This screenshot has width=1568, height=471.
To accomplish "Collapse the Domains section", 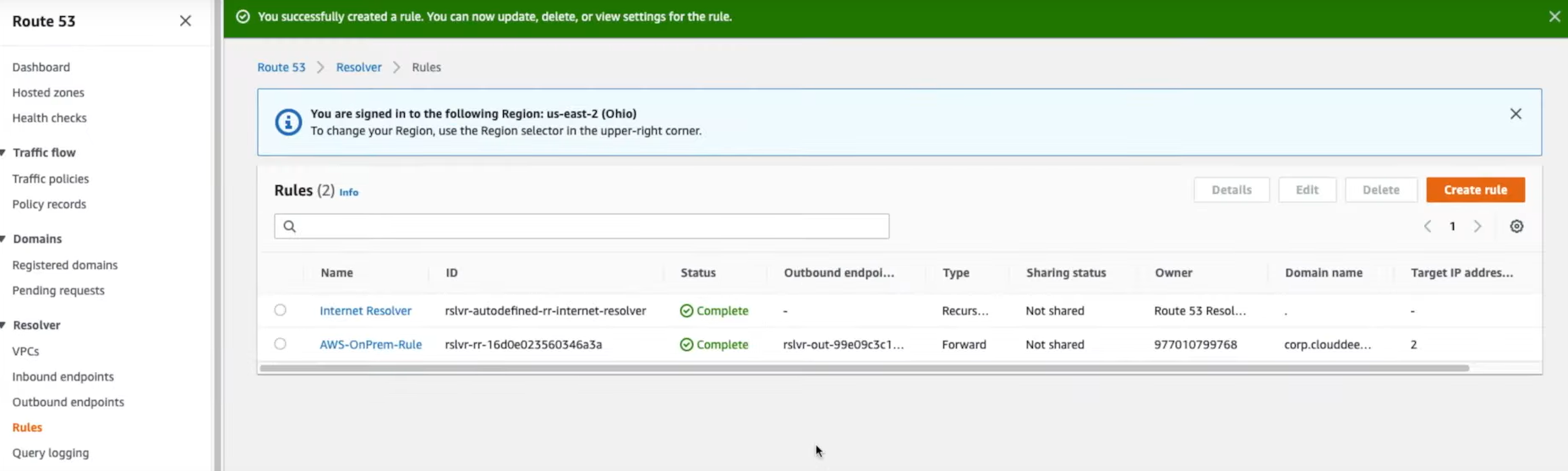I will [4, 239].
